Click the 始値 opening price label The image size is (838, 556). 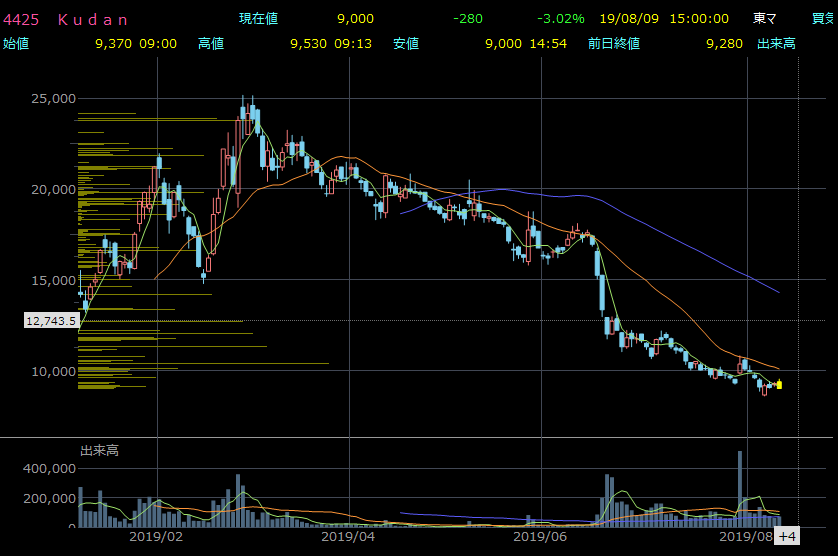(x=16, y=43)
